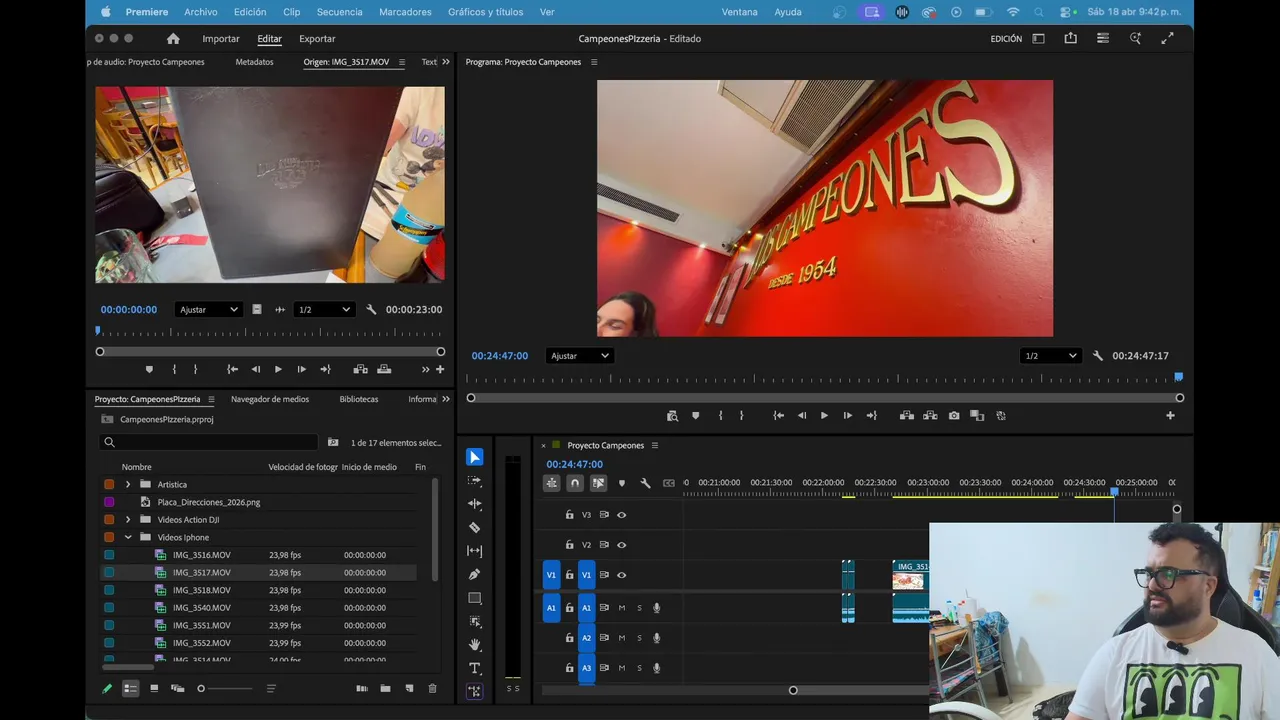Screen dimensions: 1280x720
Task: Play the clip in Source monitor
Action: pos(278,370)
